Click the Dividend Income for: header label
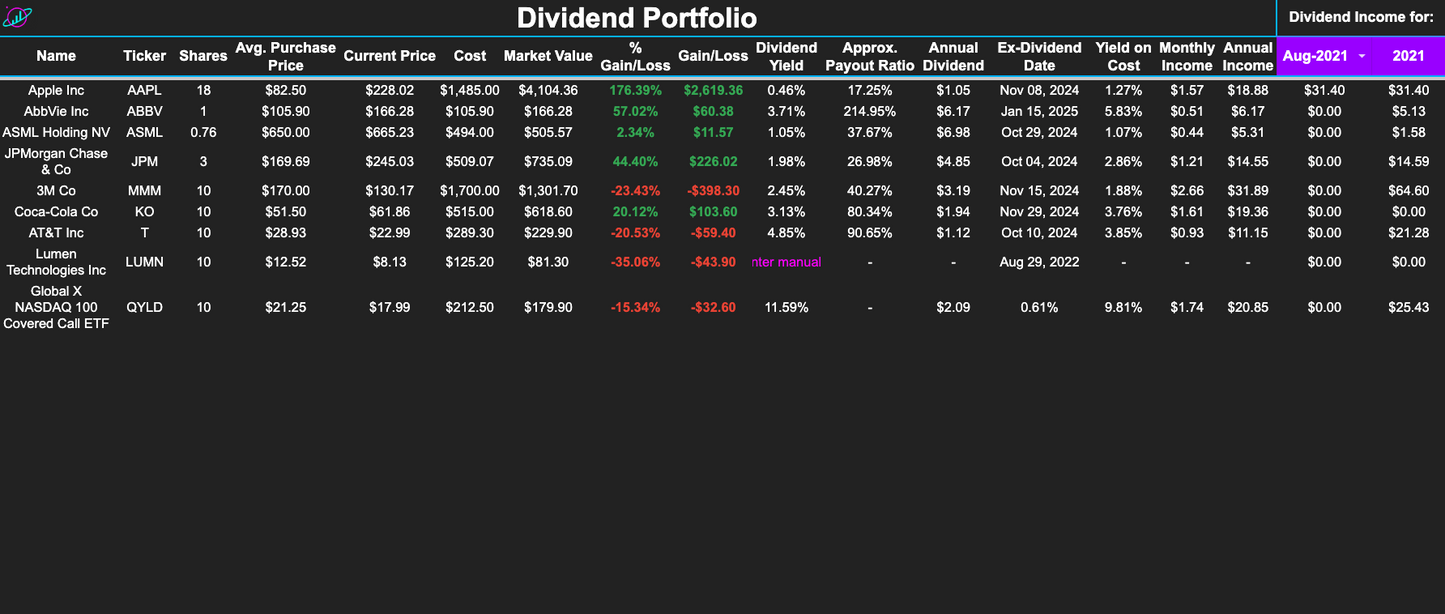 point(1360,16)
